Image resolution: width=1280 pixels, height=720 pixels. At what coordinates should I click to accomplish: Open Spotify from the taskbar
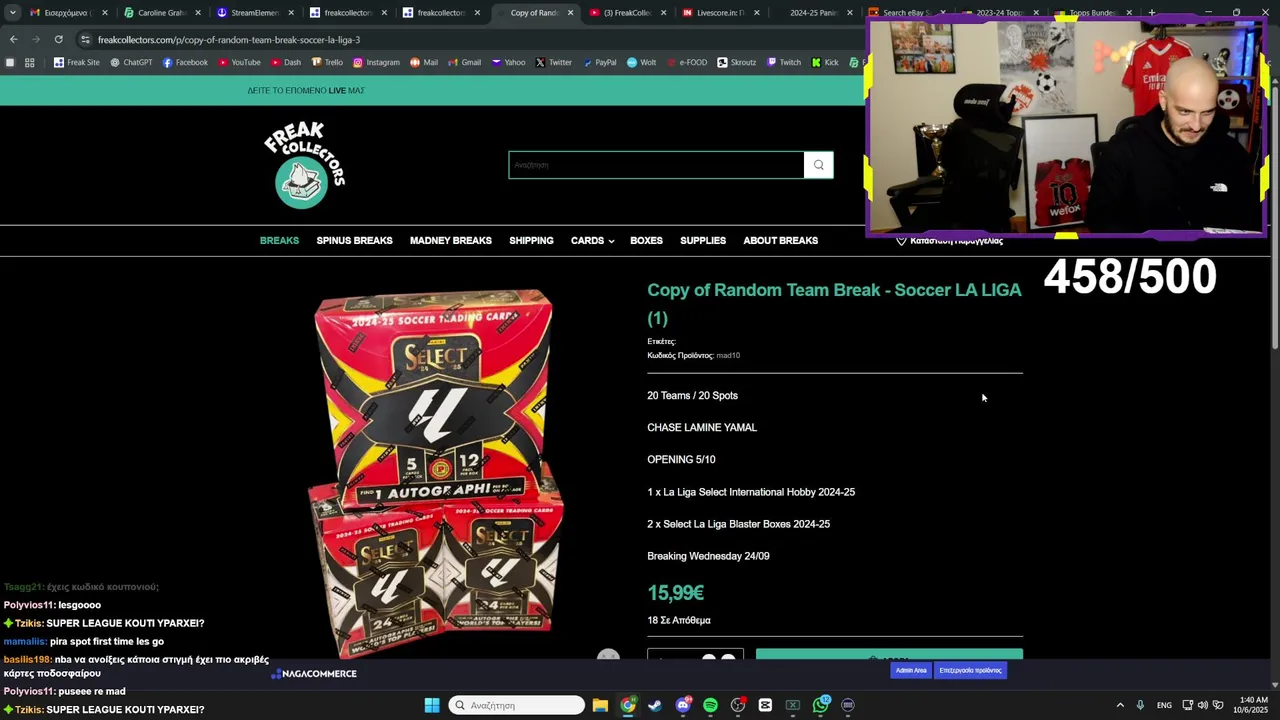(710, 705)
